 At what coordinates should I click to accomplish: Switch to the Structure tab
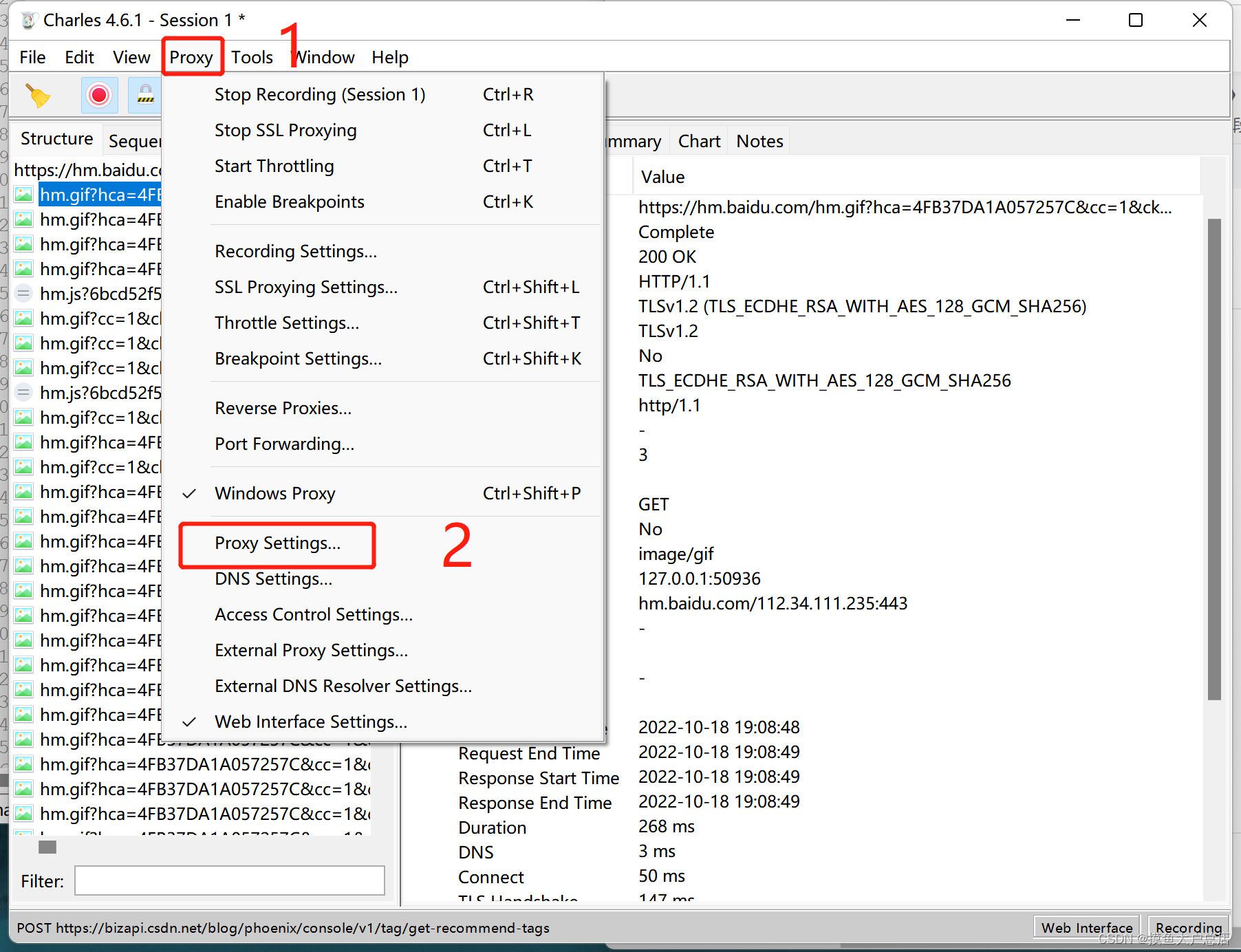(57, 138)
